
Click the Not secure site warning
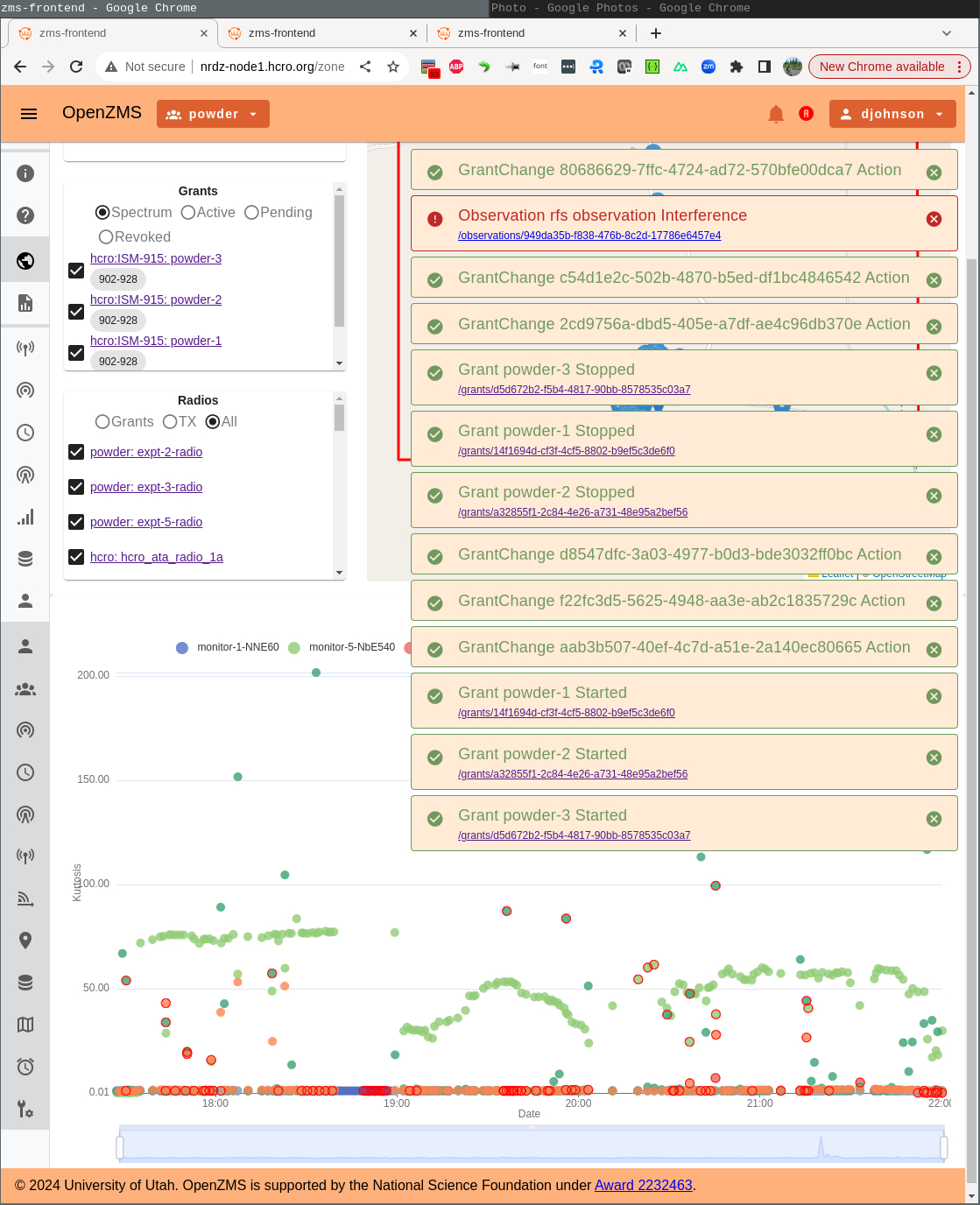coord(145,67)
